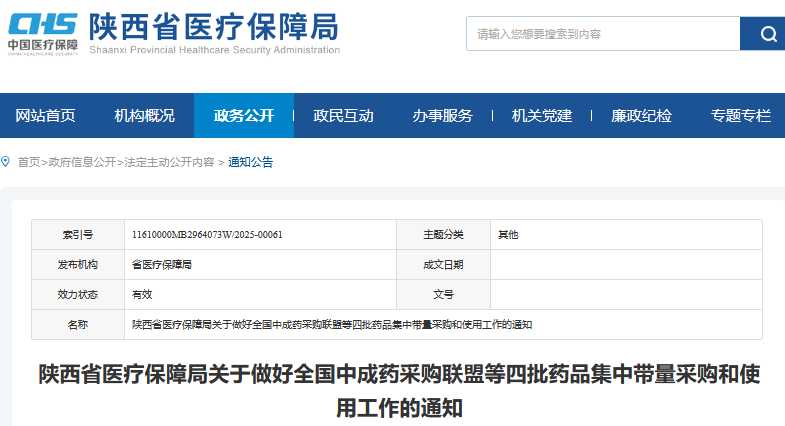Click index number 11610000MB2964073W/2025-00061
The height and width of the screenshot is (426, 785).
point(207,234)
